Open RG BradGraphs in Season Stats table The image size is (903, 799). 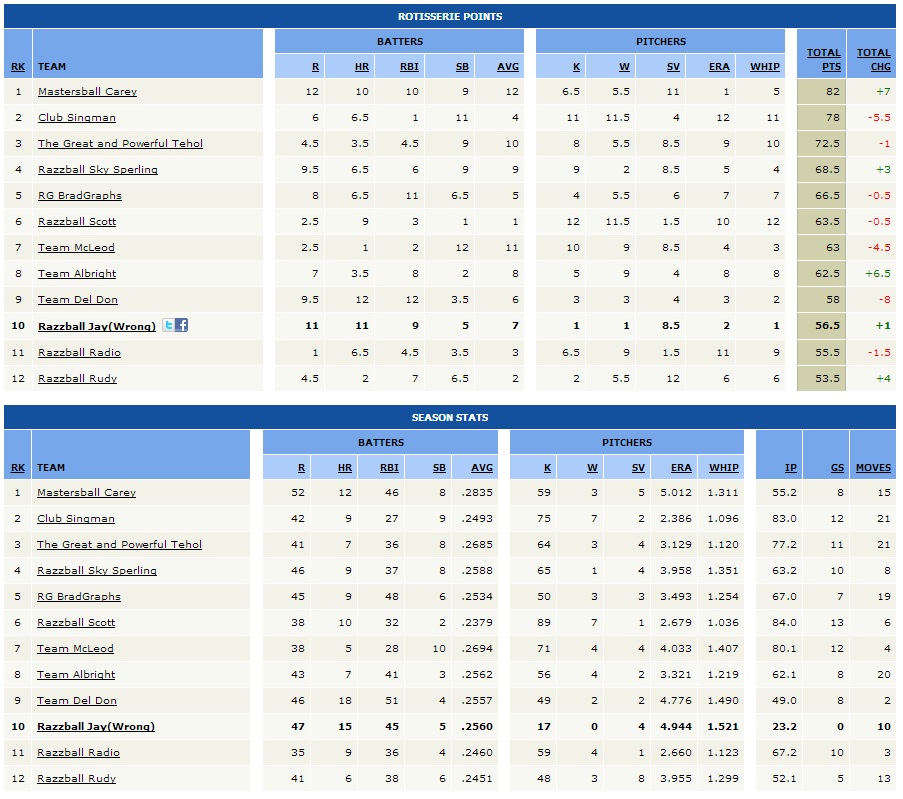(79, 596)
